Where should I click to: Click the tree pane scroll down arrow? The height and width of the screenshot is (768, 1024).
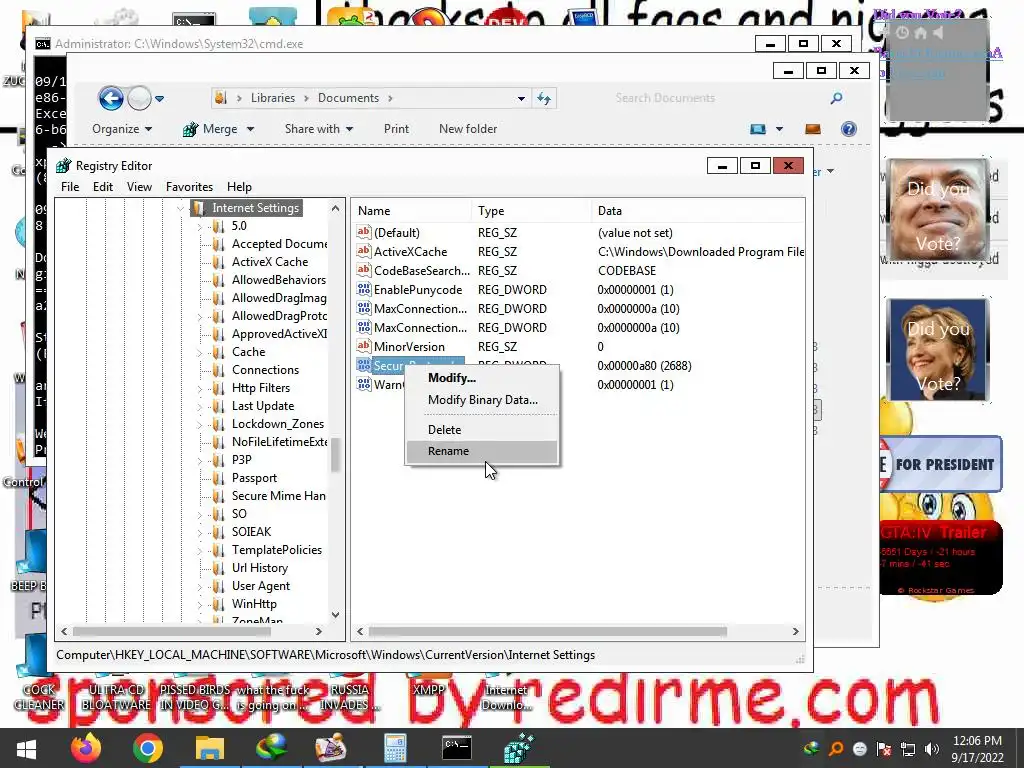click(x=336, y=615)
